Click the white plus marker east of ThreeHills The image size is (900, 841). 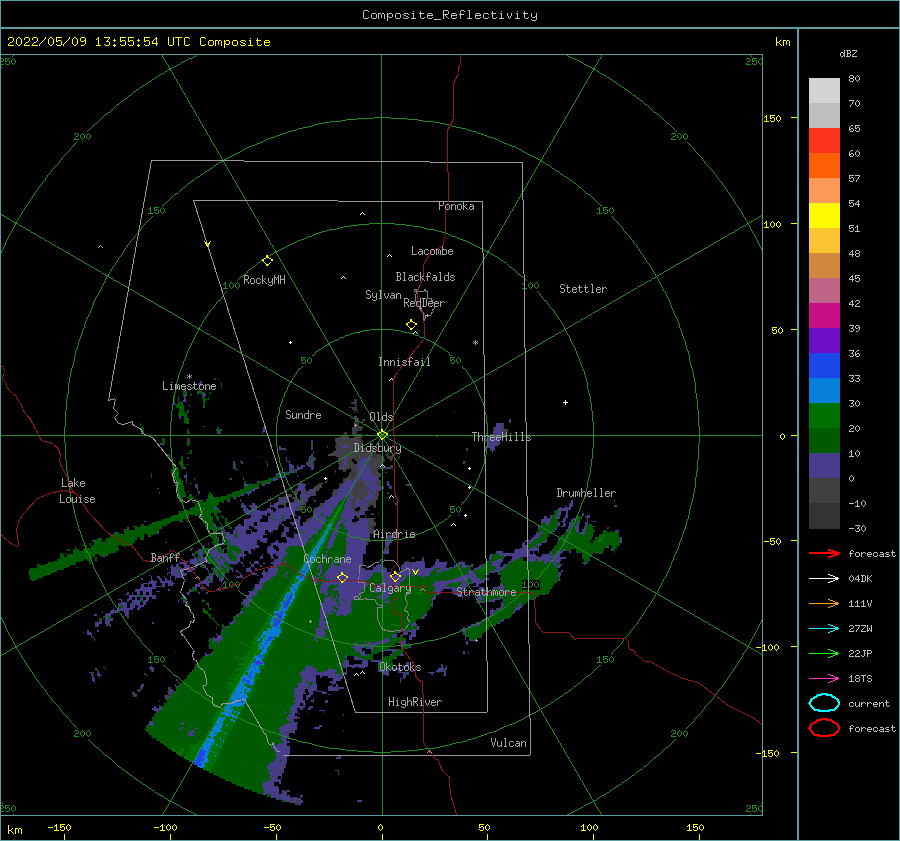[x=565, y=402]
